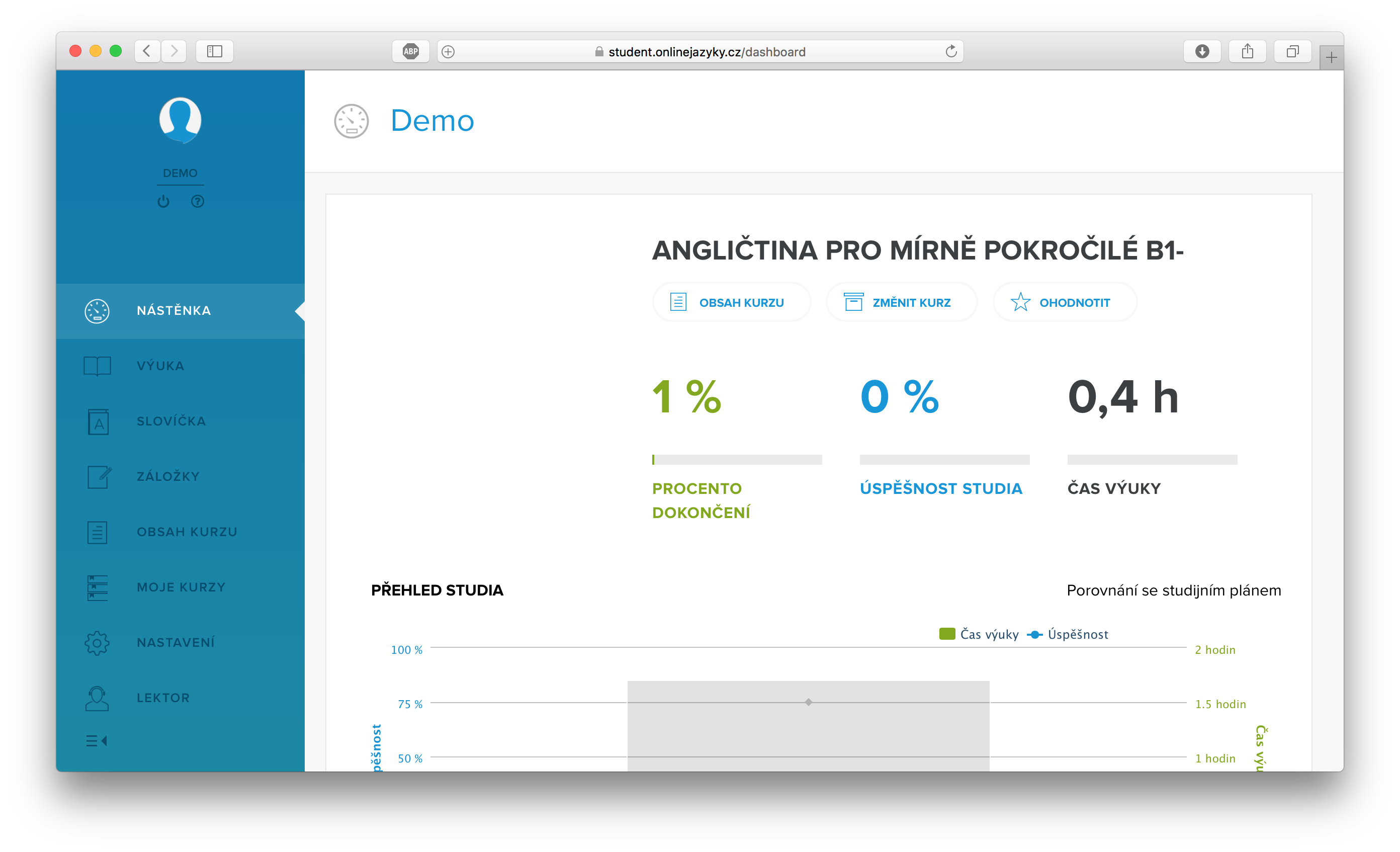Collapse sidebar with bottom menu arrow icon
Viewport: 1400px width, 852px height.
96,741
